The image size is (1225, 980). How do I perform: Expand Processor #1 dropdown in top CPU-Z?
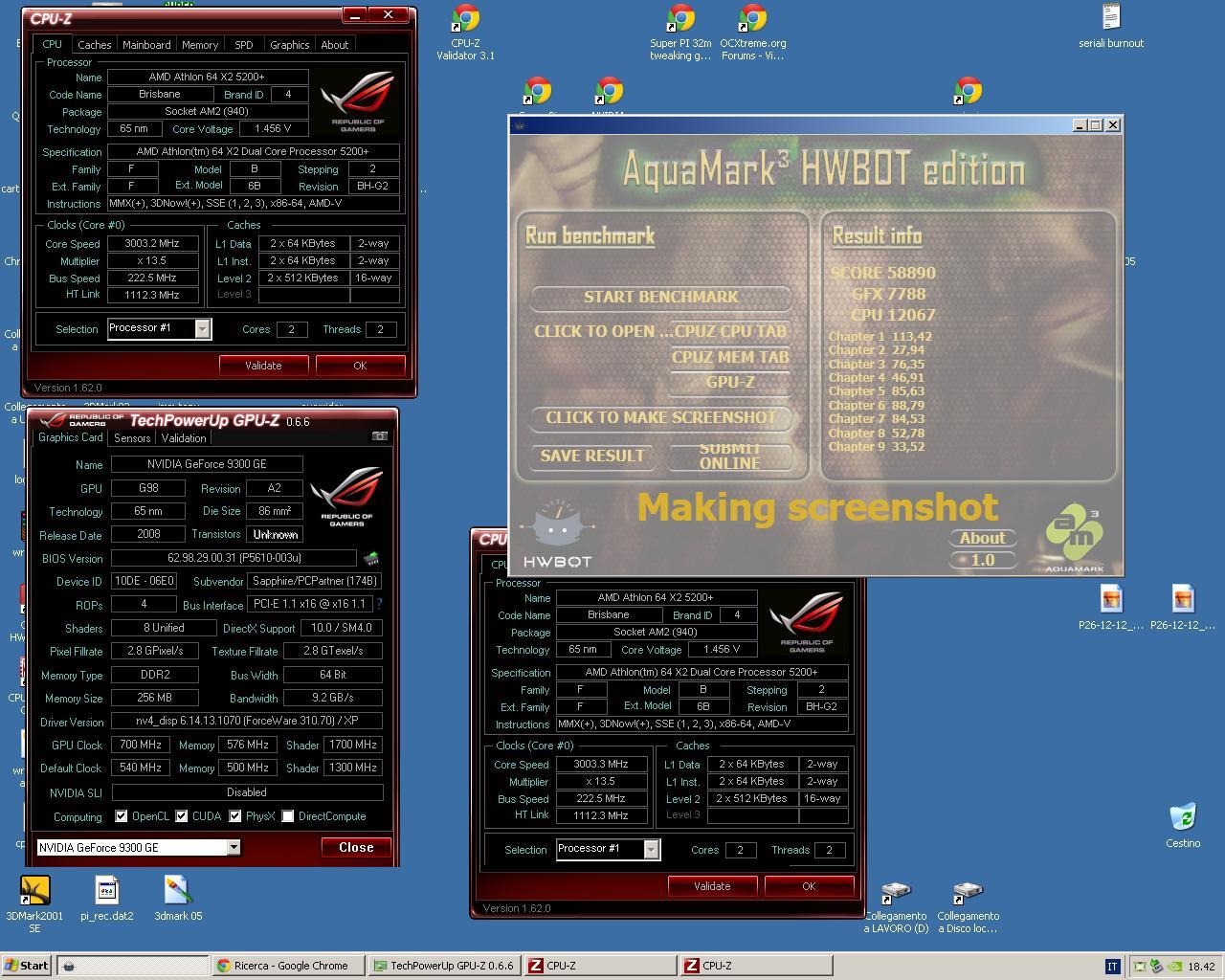click(202, 329)
